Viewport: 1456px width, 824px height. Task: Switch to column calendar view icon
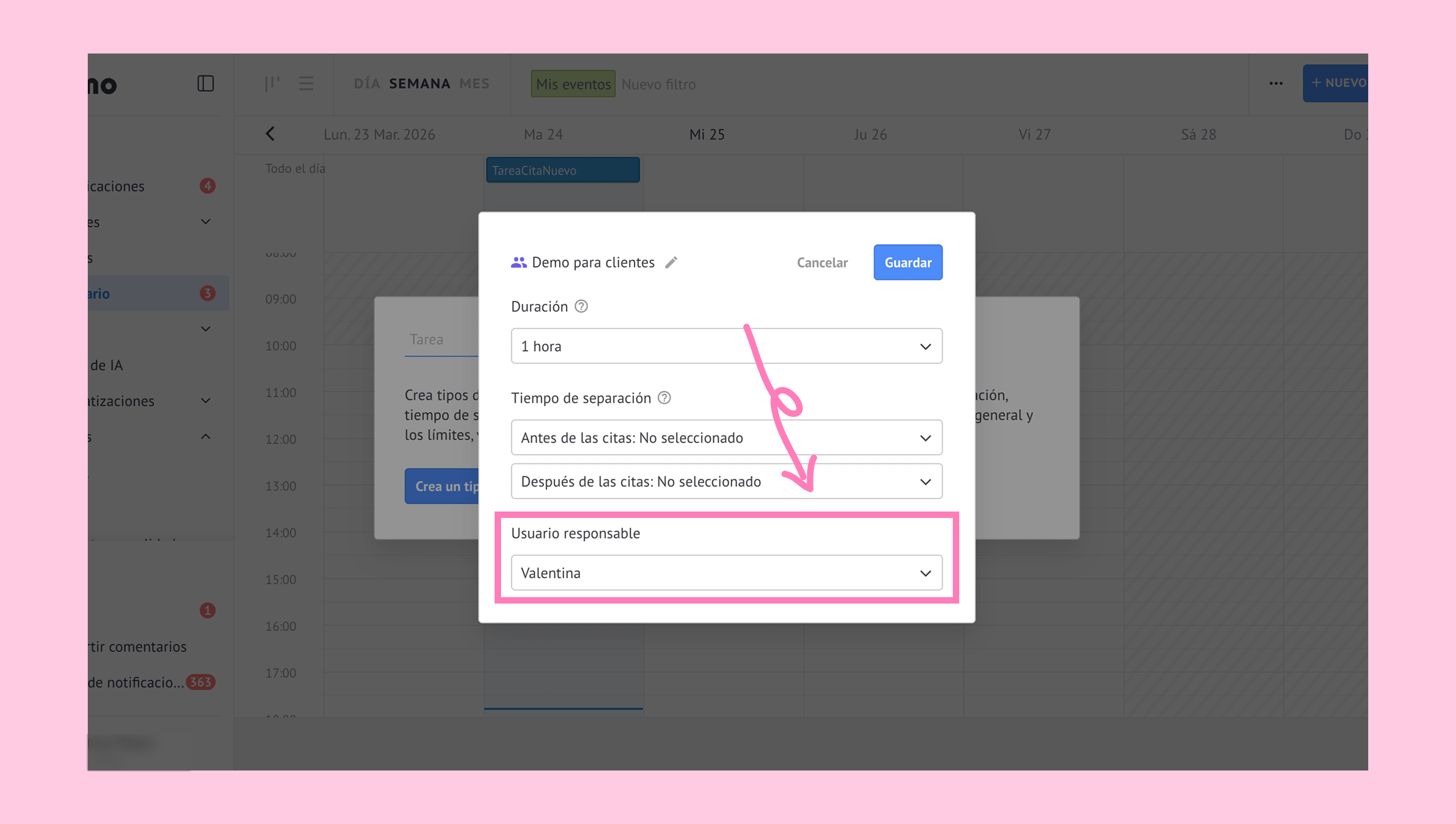[272, 84]
